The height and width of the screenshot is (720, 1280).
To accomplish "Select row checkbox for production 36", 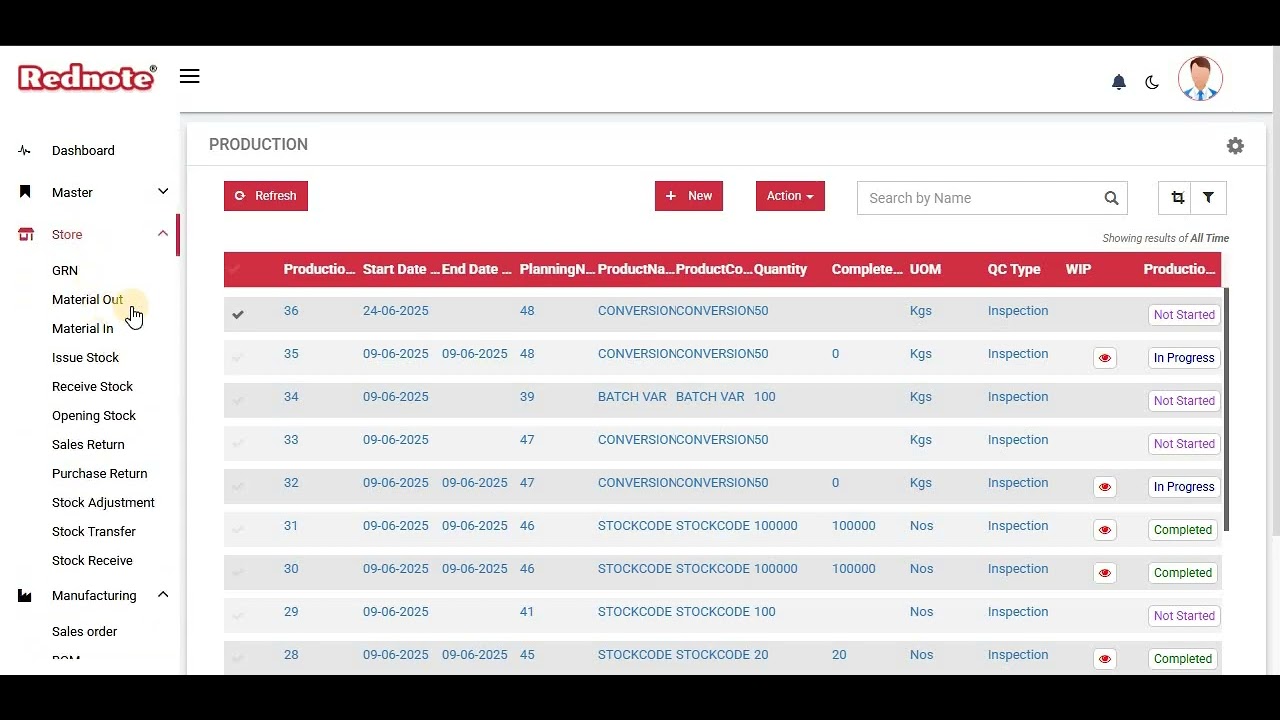I will pyautogui.click(x=238, y=314).
